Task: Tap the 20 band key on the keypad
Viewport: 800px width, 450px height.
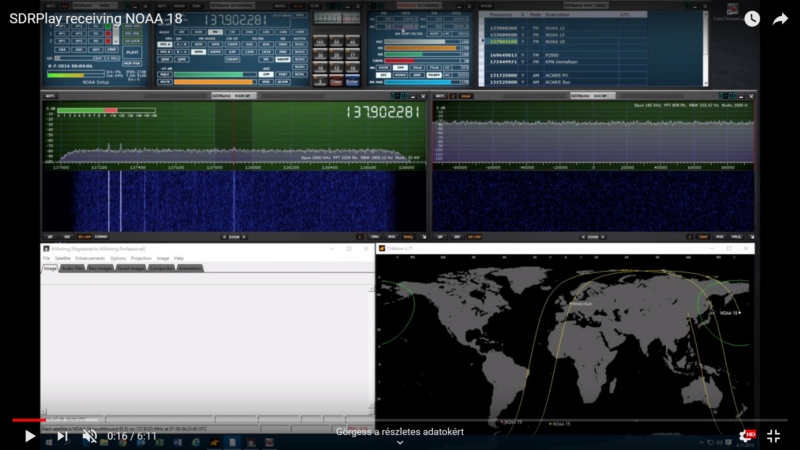Action: click(x=336, y=54)
